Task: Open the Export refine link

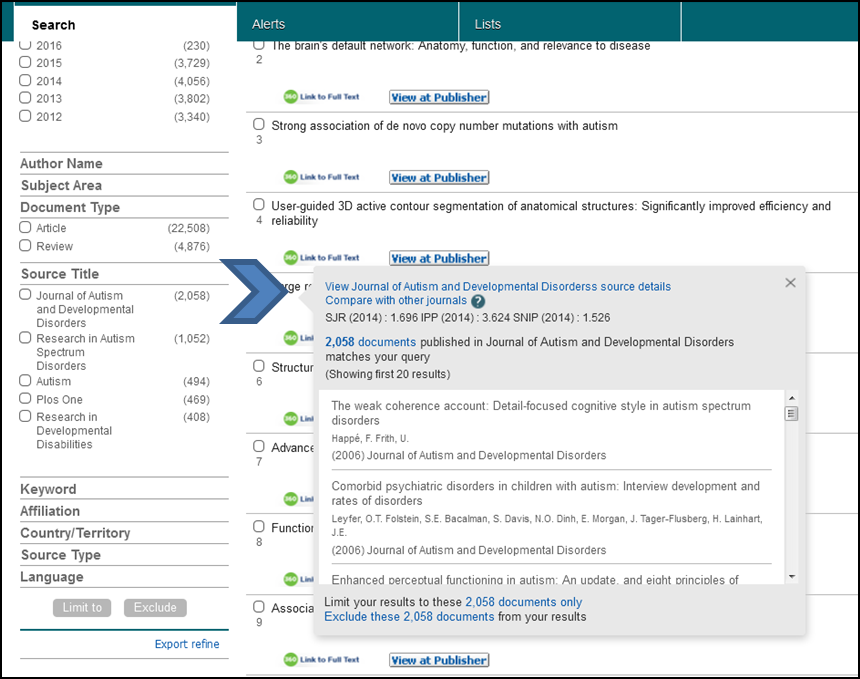Action: tap(187, 644)
